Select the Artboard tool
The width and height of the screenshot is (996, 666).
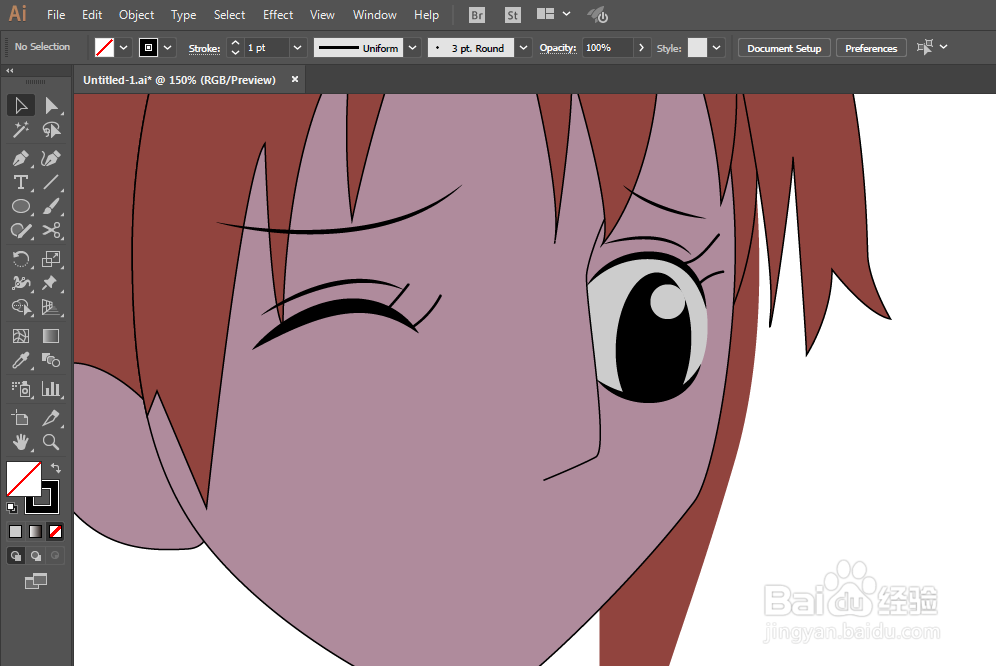point(20,418)
